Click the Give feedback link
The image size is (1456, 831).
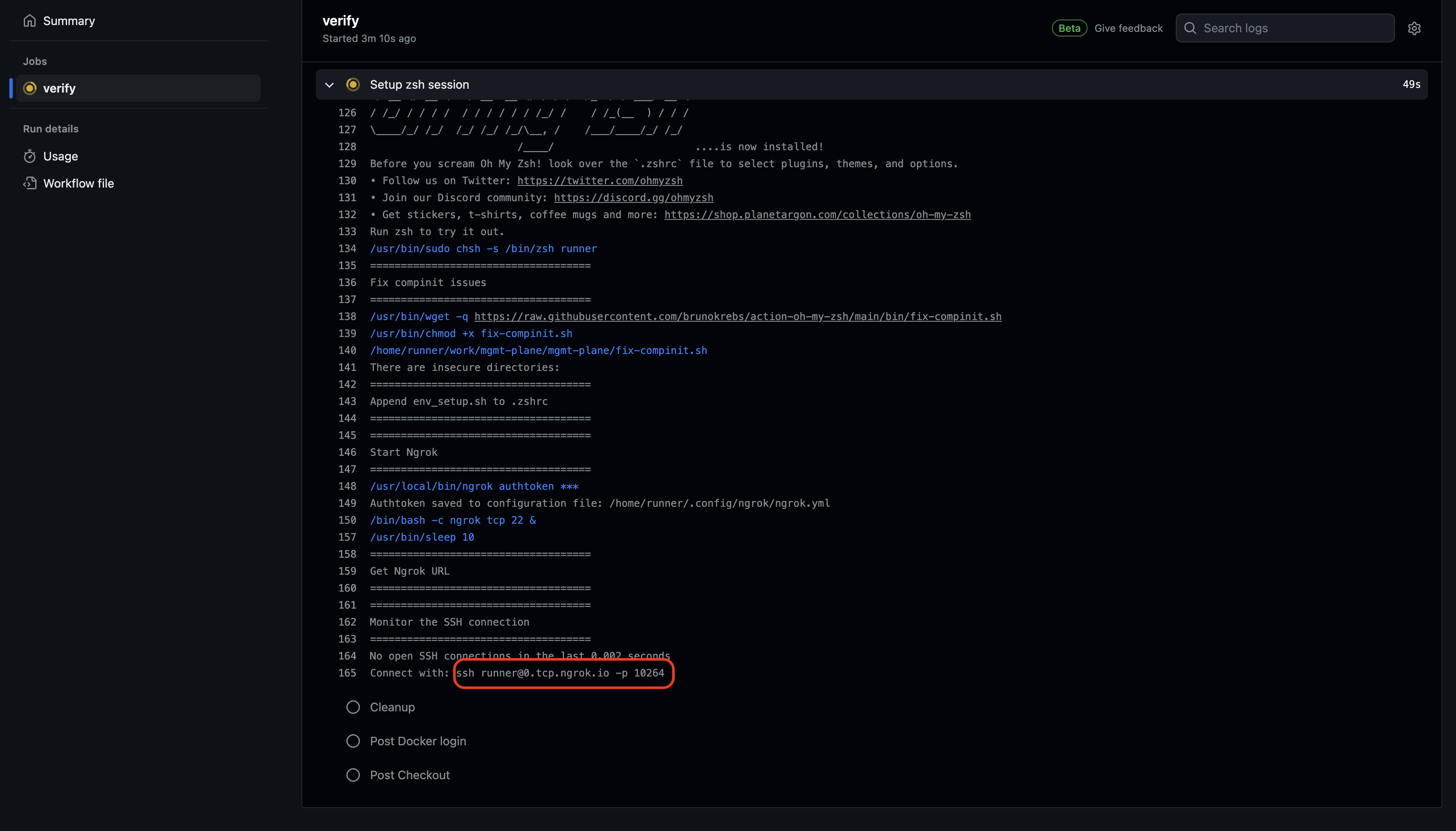[x=1128, y=28]
